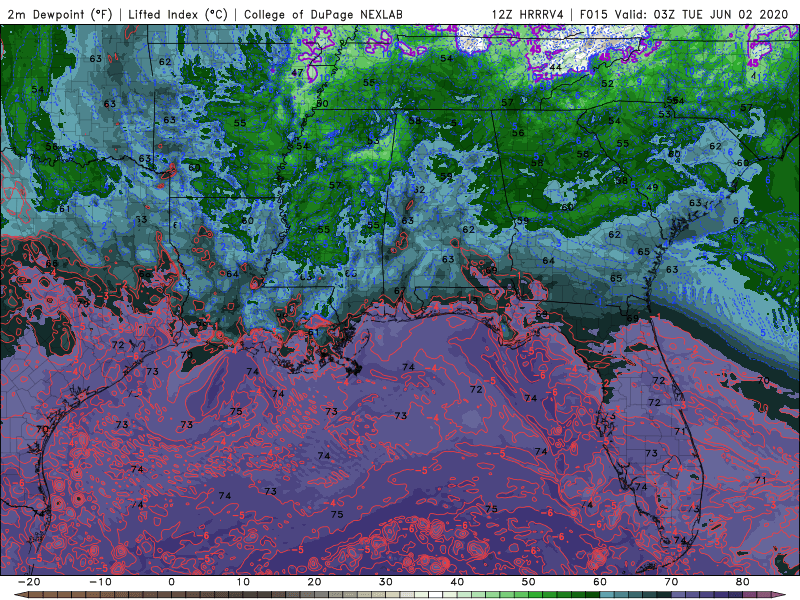Click the right arrow end of the color bar
The height and width of the screenshot is (600, 800).
[x=780, y=594]
